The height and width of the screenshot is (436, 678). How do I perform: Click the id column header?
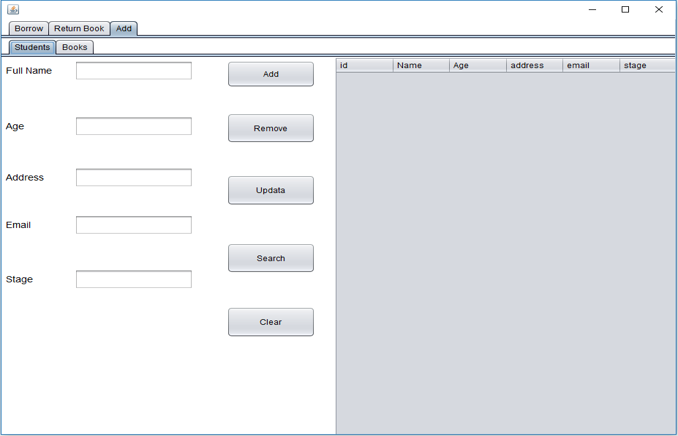pos(365,65)
